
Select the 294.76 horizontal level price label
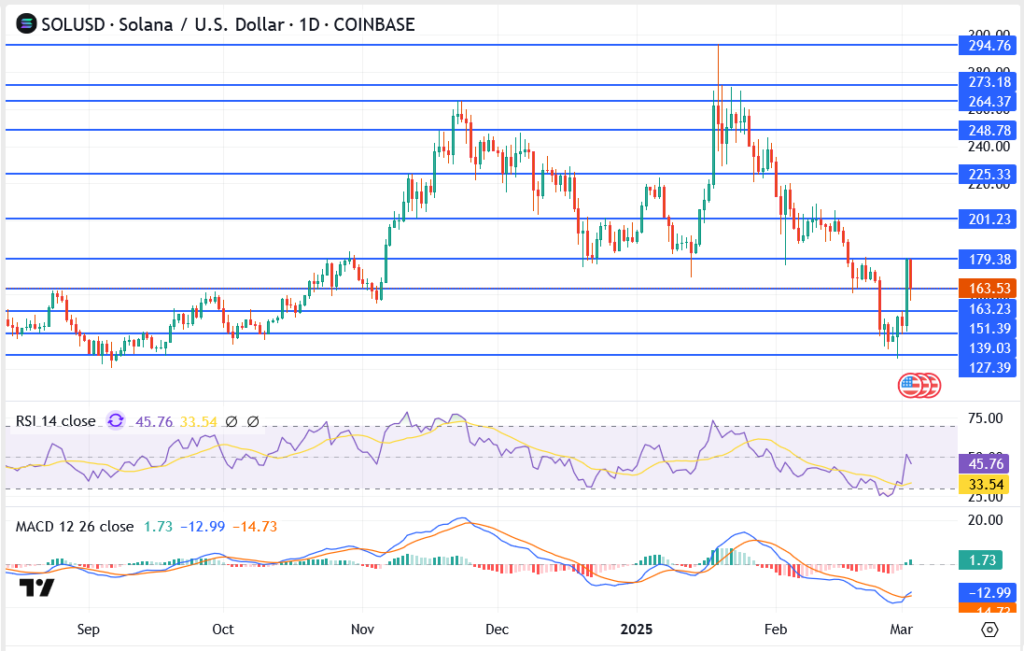click(x=985, y=45)
